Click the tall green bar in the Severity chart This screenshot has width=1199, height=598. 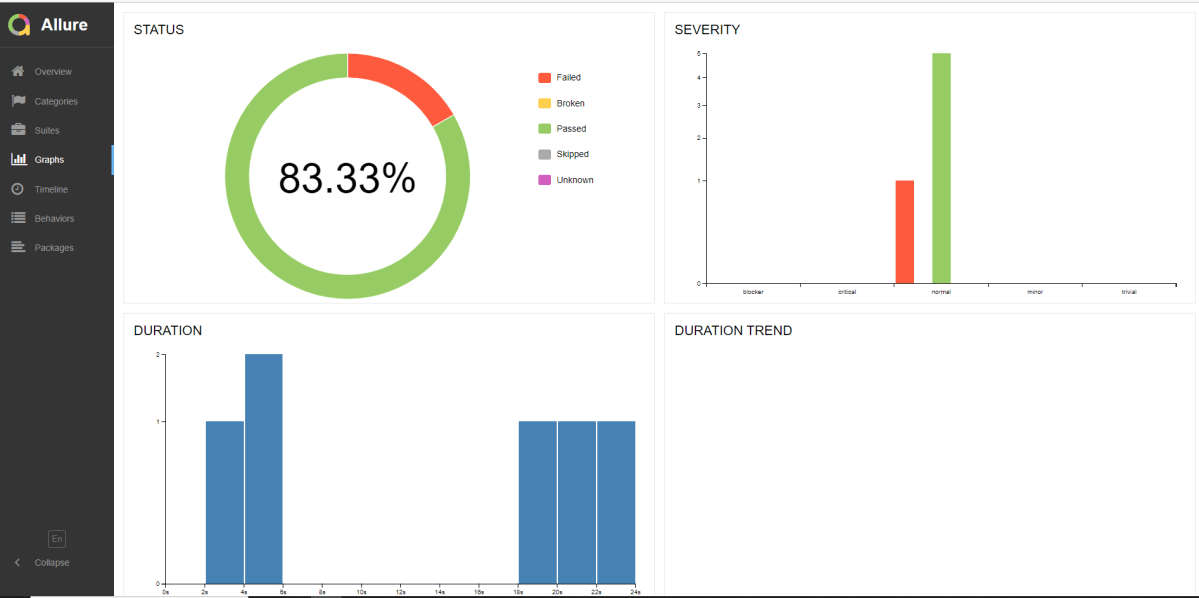click(x=941, y=168)
